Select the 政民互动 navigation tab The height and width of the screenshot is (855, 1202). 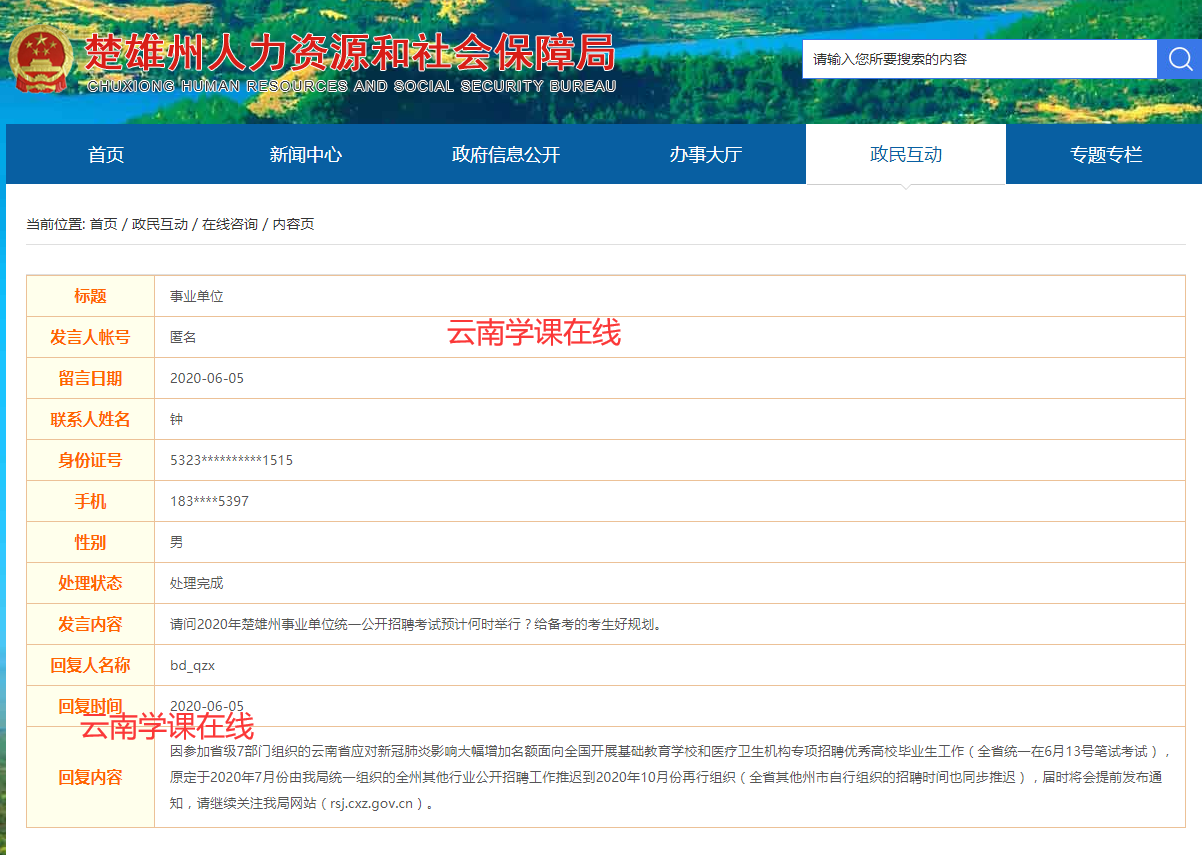point(906,154)
